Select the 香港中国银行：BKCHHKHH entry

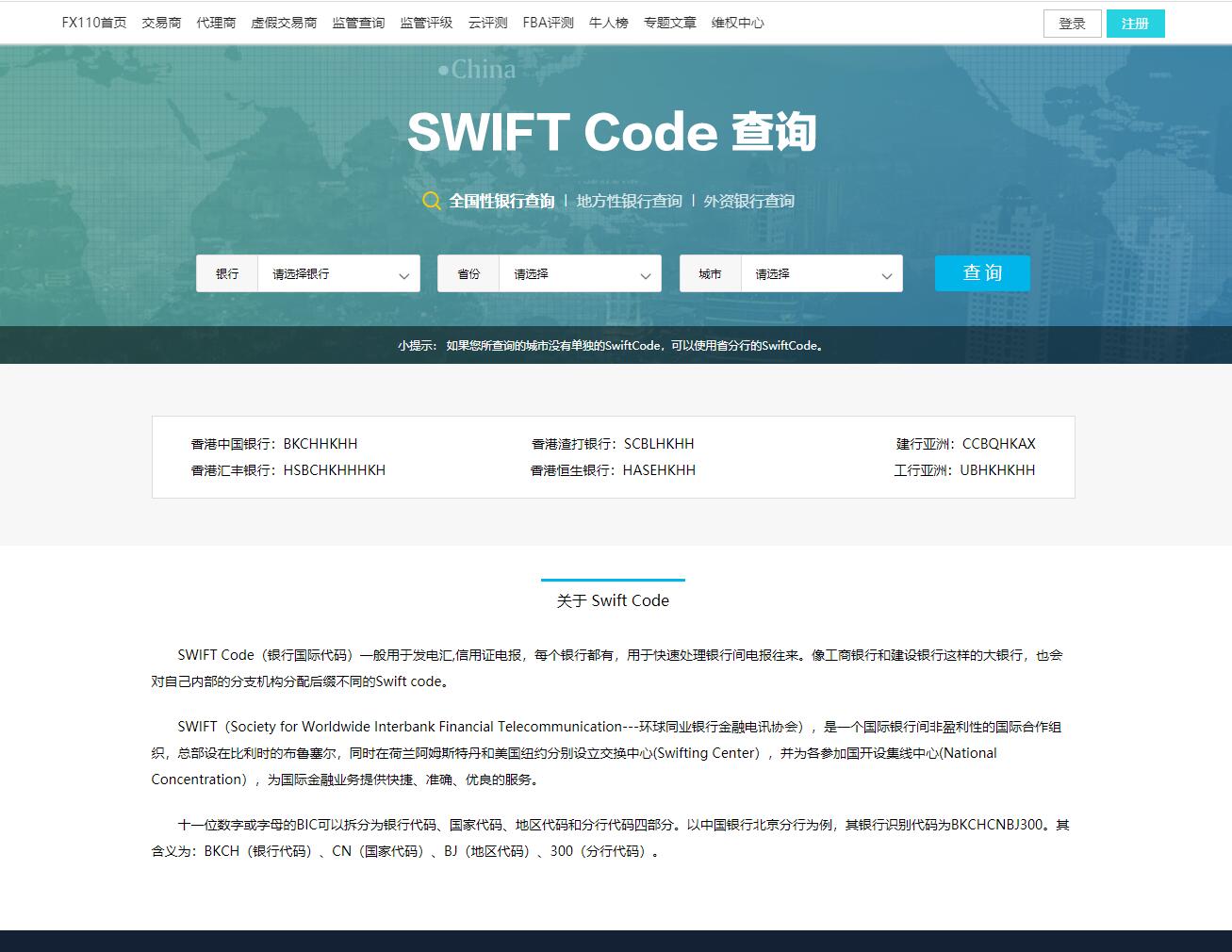(274, 444)
